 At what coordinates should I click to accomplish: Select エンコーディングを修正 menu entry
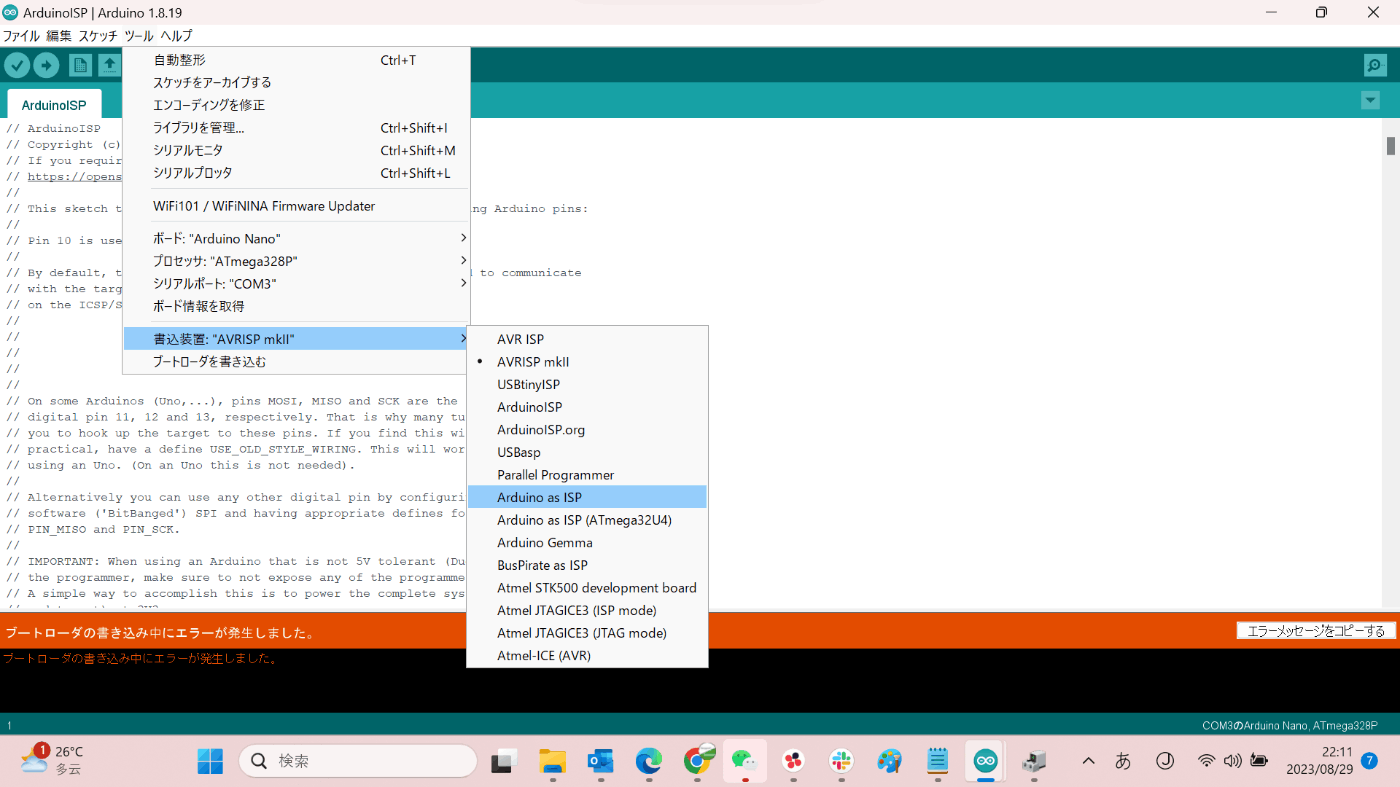(x=296, y=105)
